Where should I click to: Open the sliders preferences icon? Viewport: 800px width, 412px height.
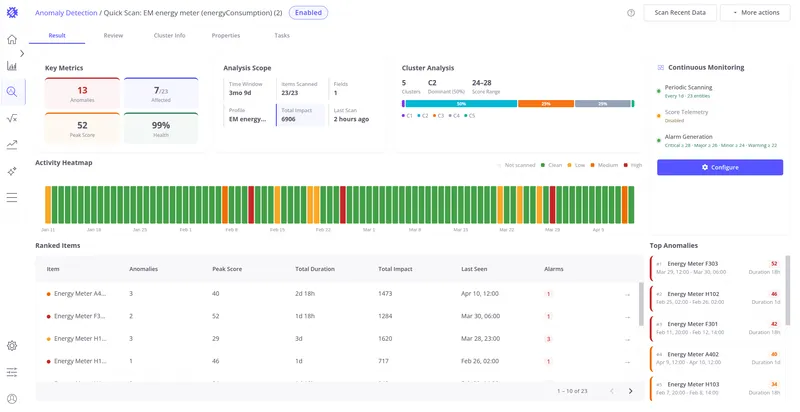point(12,372)
